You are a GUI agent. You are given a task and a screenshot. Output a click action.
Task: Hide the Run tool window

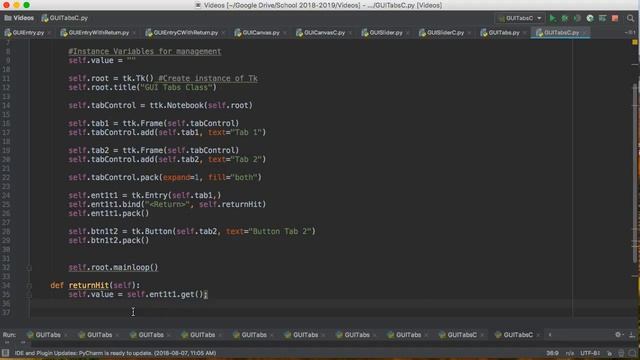631,335
